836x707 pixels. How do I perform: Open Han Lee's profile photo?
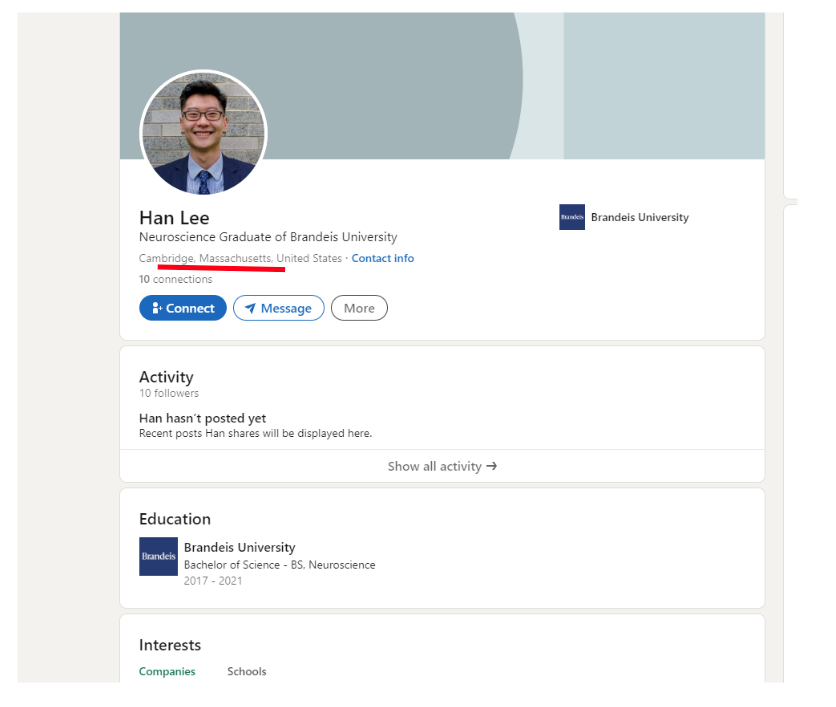[x=203, y=133]
